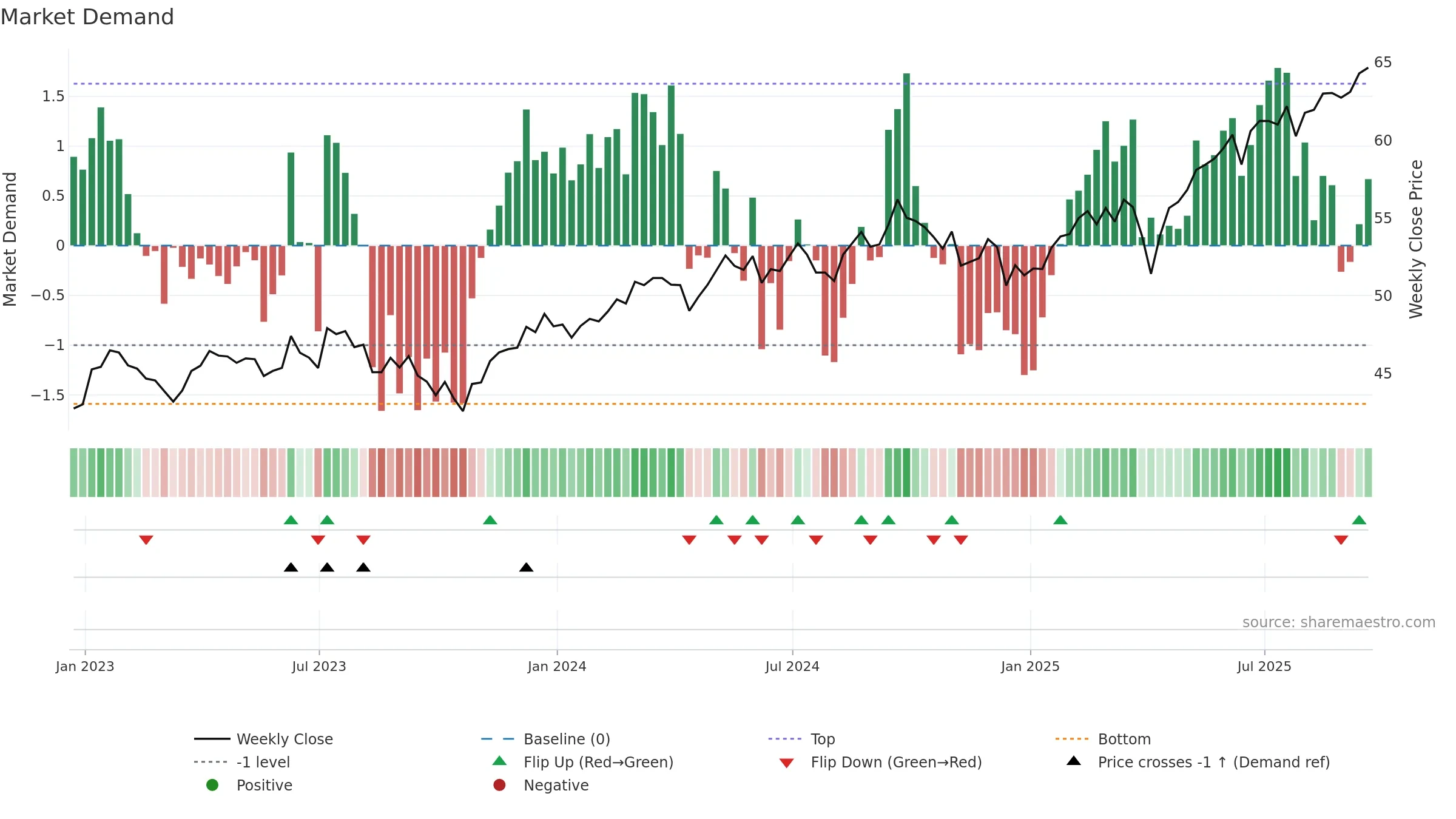Image resolution: width=1456 pixels, height=819 pixels.
Task: Click the green Positive circle in legend
Action: click(212, 785)
